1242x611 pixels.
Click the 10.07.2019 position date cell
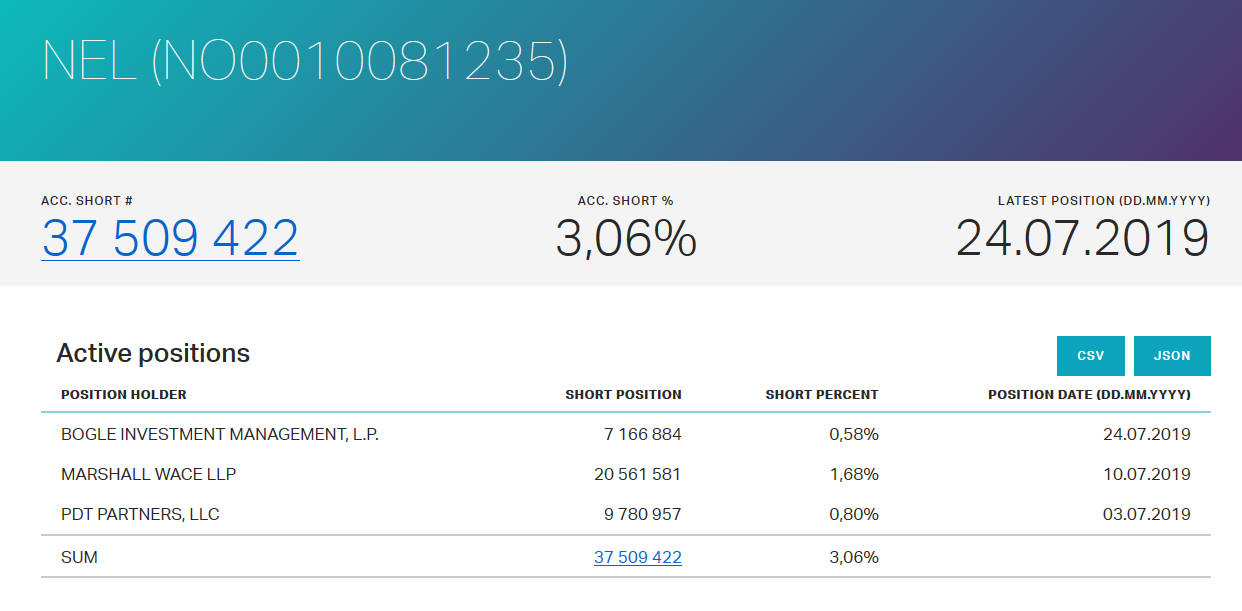pos(1149,474)
